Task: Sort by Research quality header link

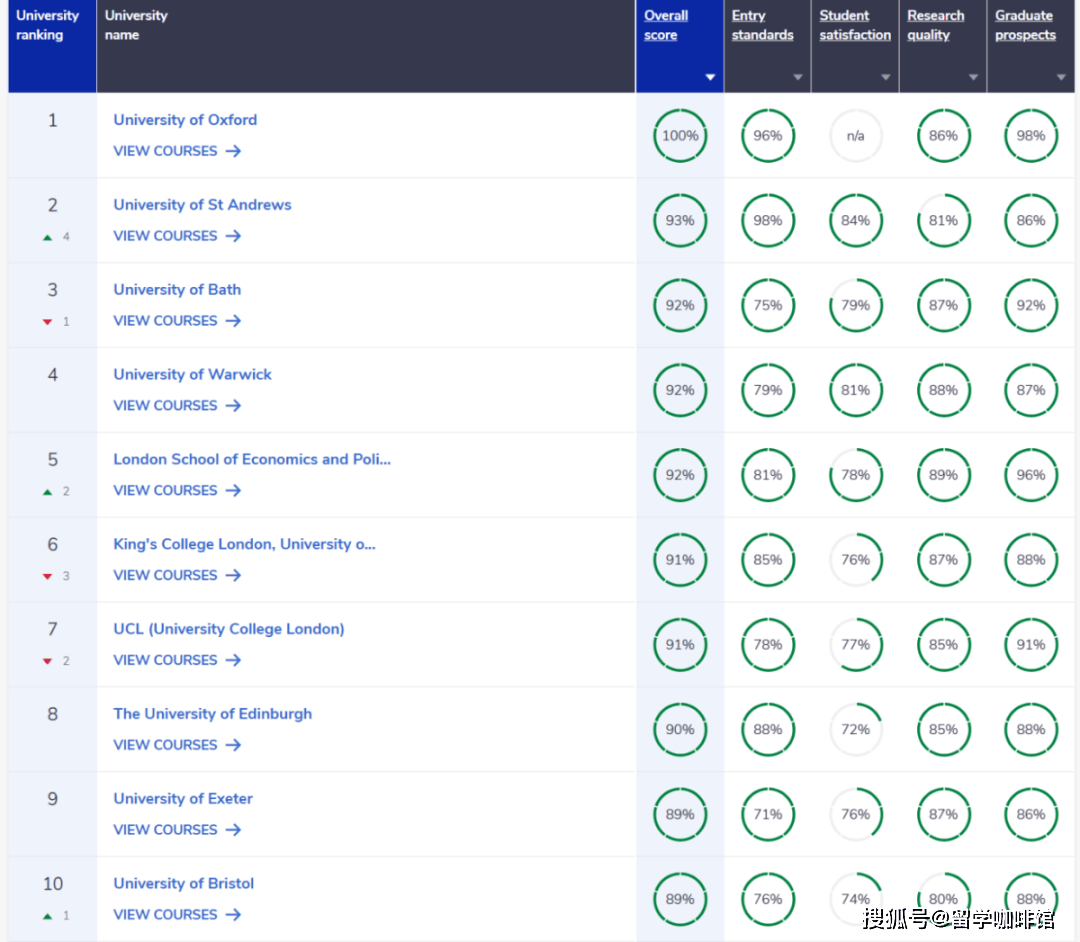Action: point(935,25)
